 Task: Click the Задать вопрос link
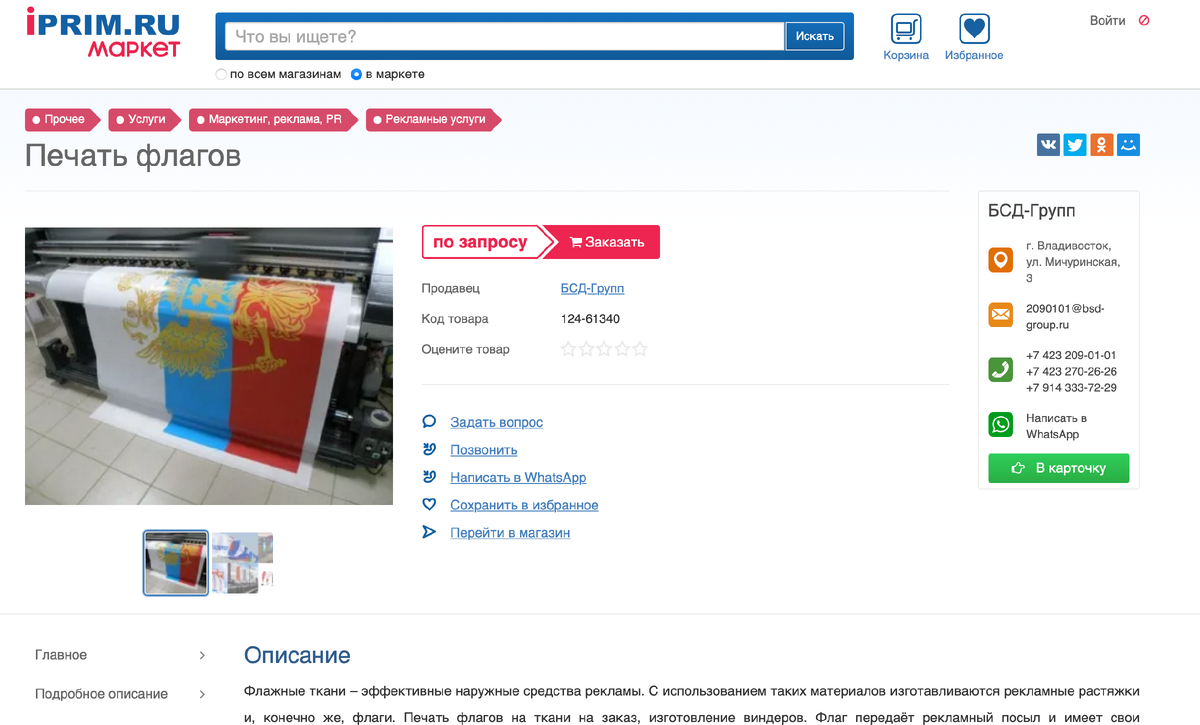click(x=496, y=422)
